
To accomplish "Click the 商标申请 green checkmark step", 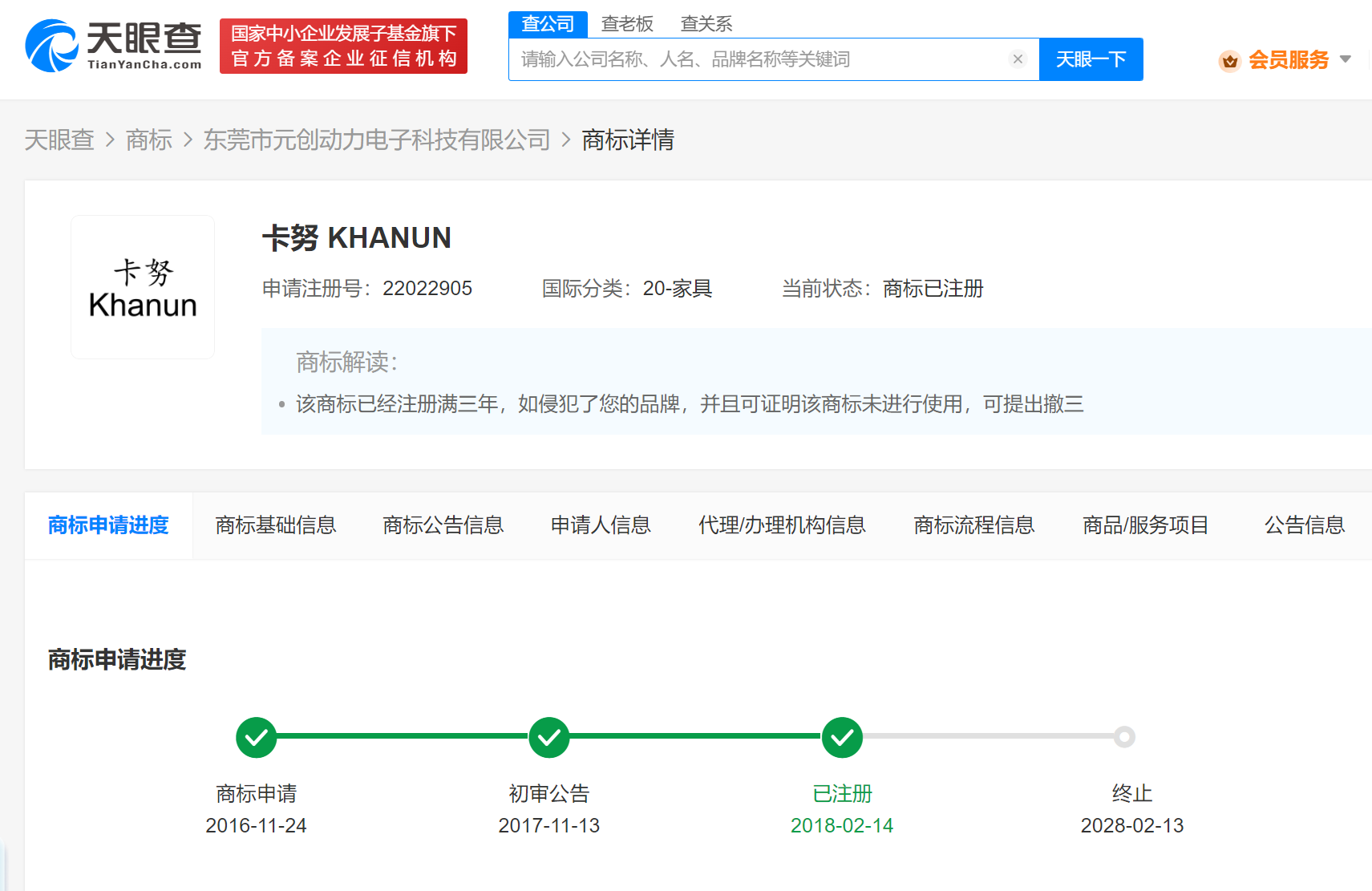I will [257, 737].
